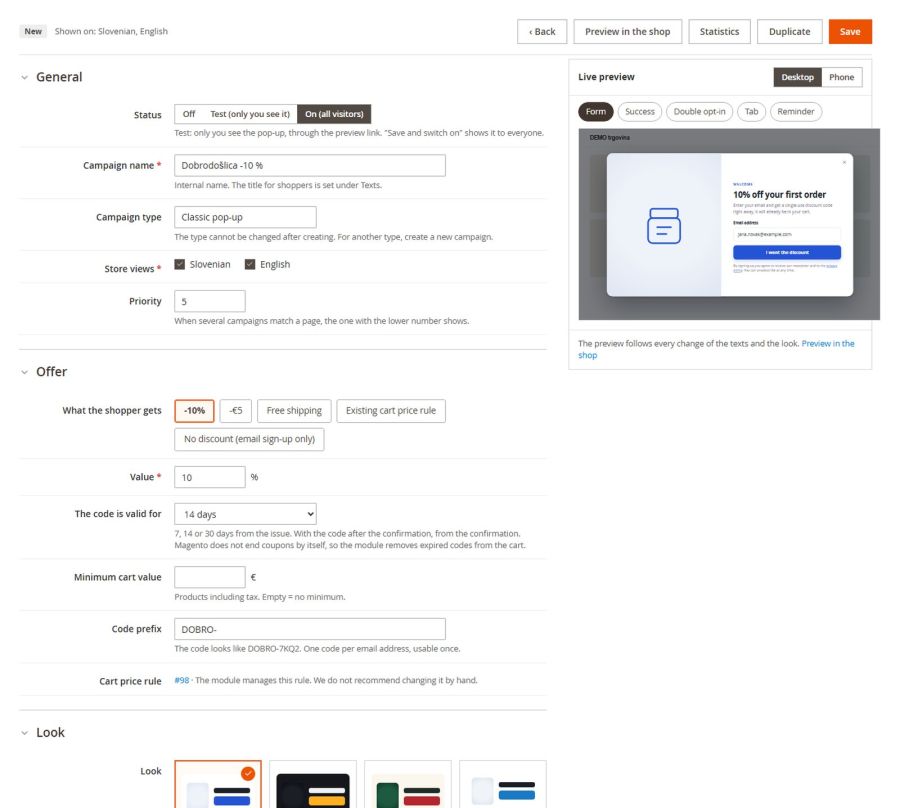Open the code validity days dropdown

[245, 514]
